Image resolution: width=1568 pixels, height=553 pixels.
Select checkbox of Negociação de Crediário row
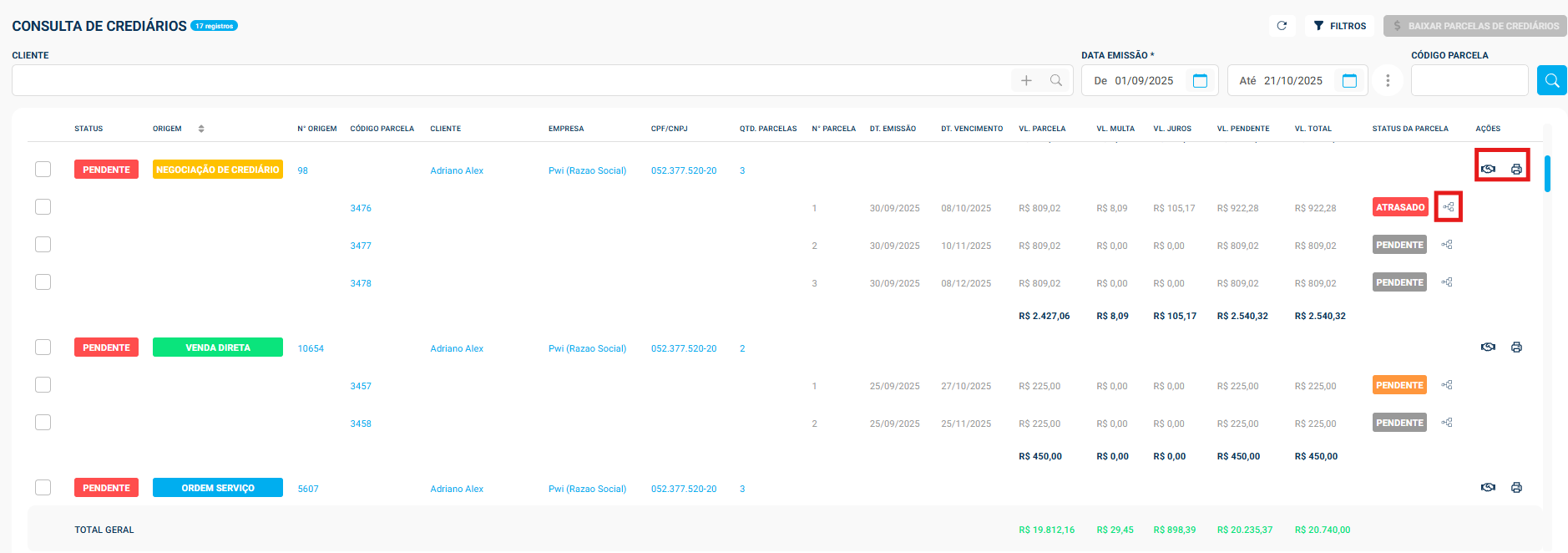point(43,170)
